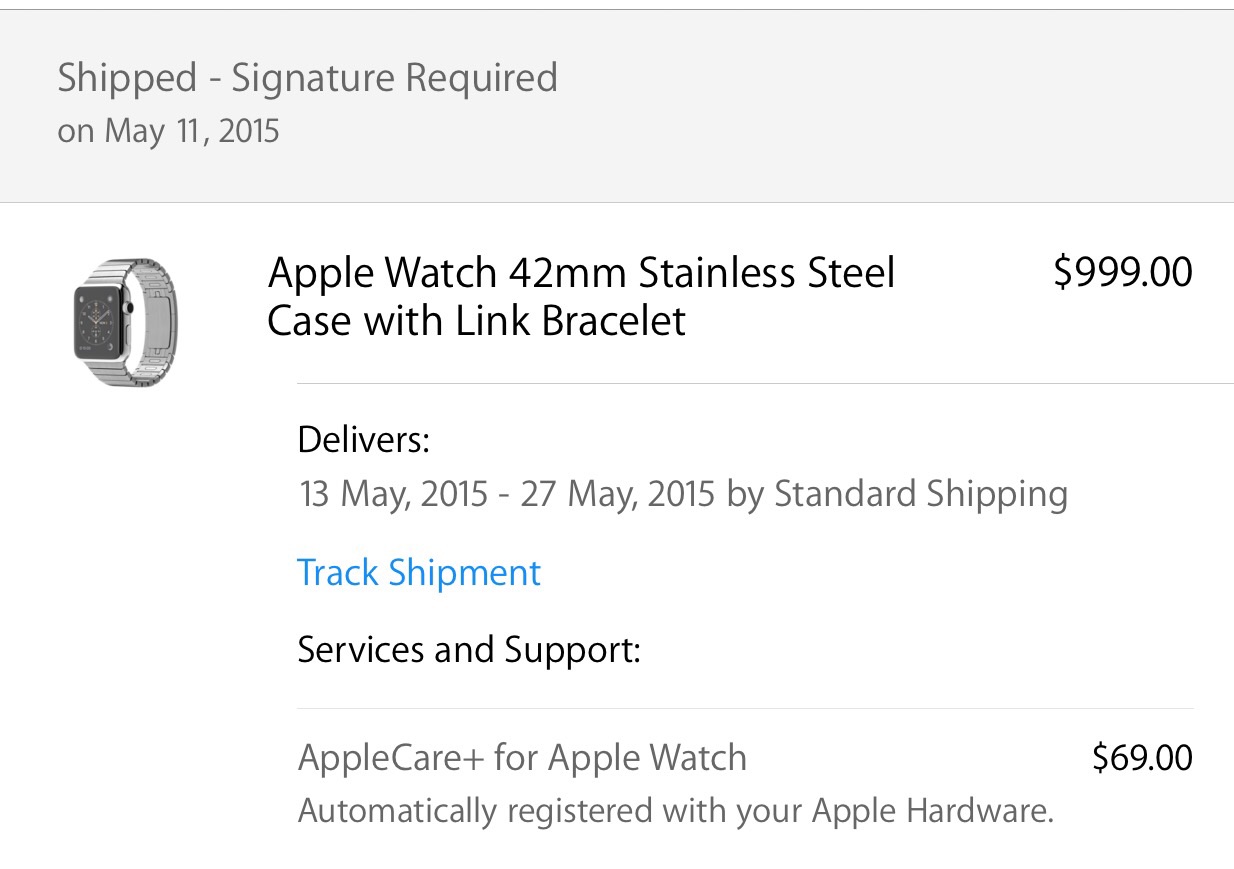Tap the May 11, 2015 shipped date
1234x869 pixels.
(x=192, y=131)
